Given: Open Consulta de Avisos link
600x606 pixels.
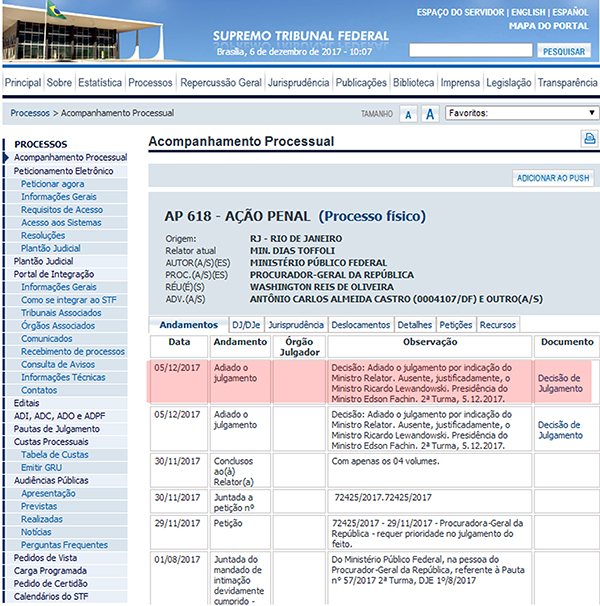Looking at the screenshot, I should (58, 364).
